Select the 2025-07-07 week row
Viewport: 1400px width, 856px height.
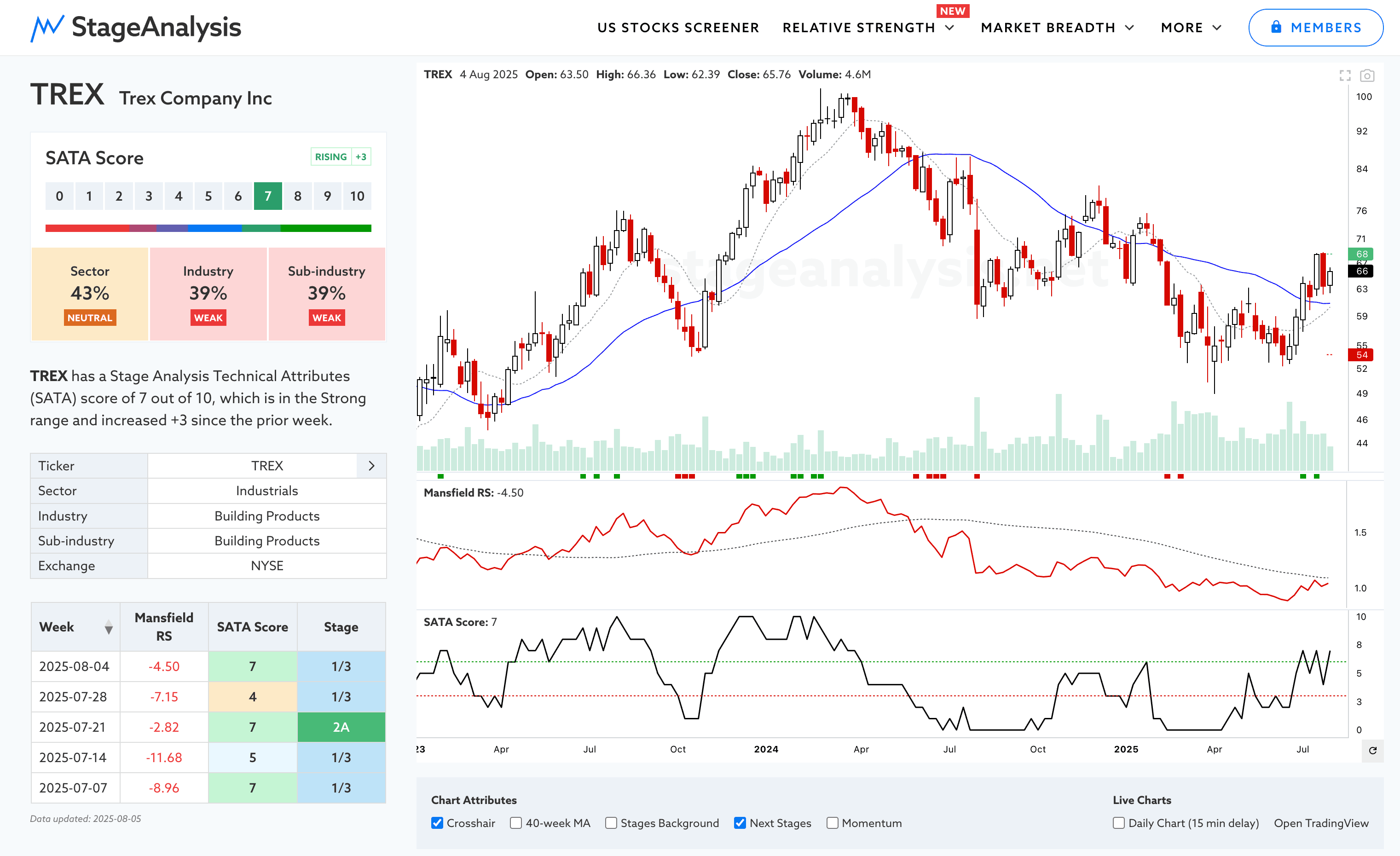208,788
